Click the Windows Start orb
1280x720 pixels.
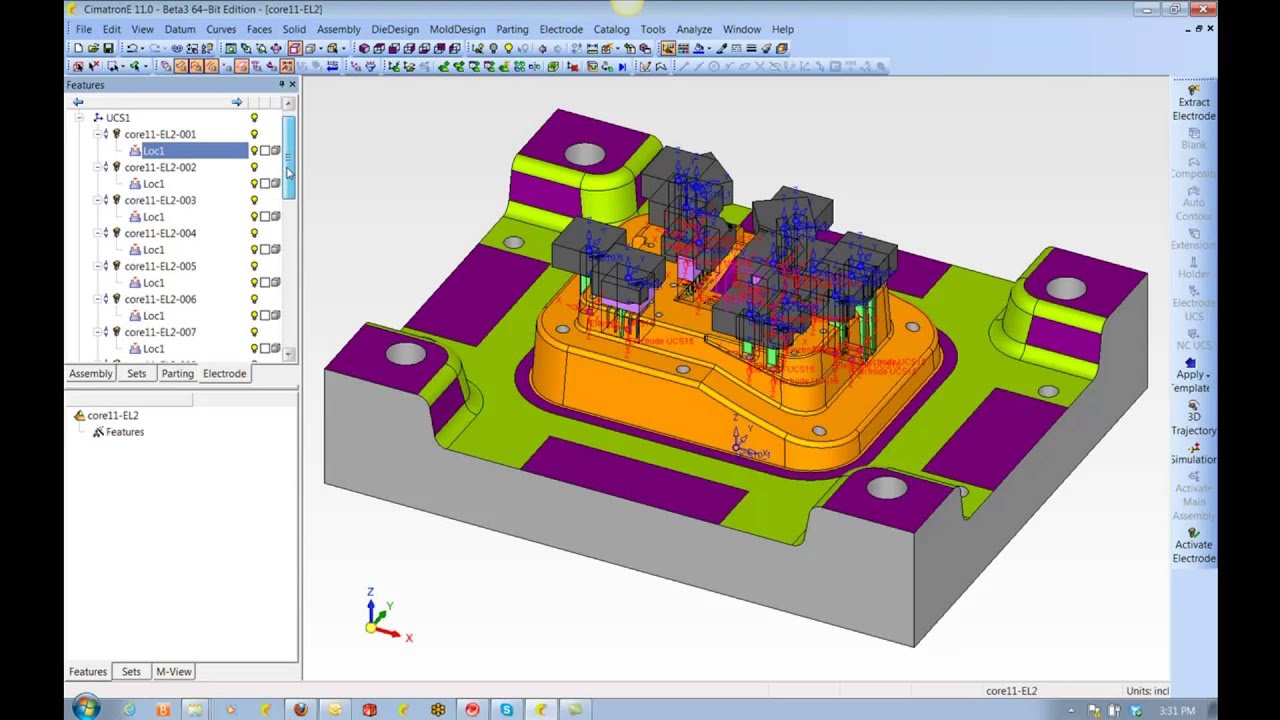[x=86, y=709]
